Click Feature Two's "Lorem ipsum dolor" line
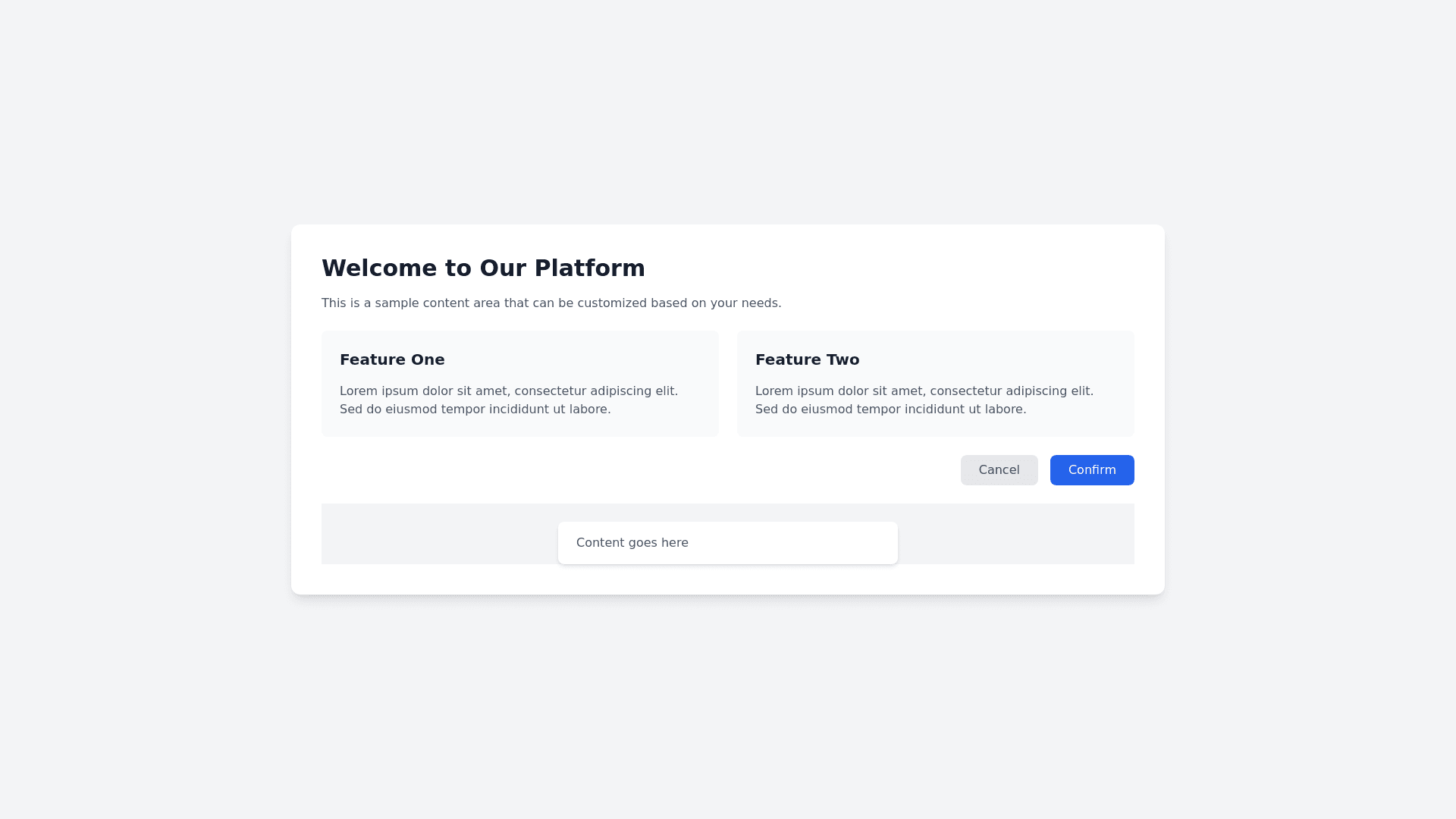The image size is (1456, 819). pyautogui.click(x=924, y=391)
